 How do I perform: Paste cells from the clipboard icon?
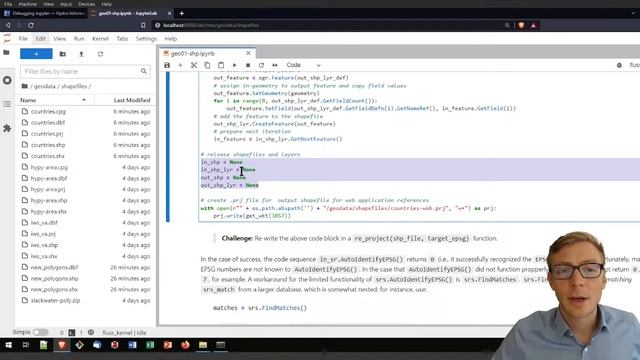(x=221, y=65)
